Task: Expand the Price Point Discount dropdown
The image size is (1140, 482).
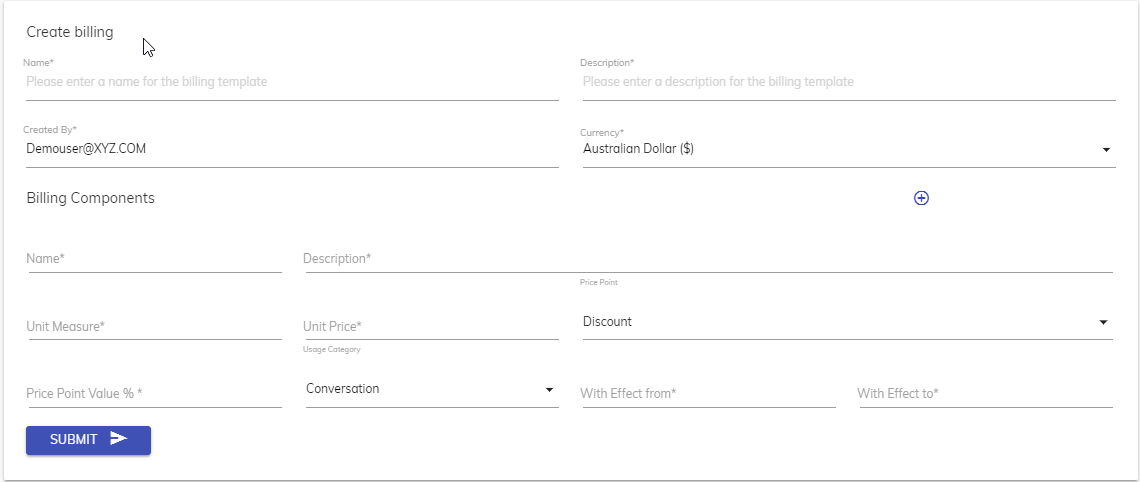Action: tap(1103, 322)
